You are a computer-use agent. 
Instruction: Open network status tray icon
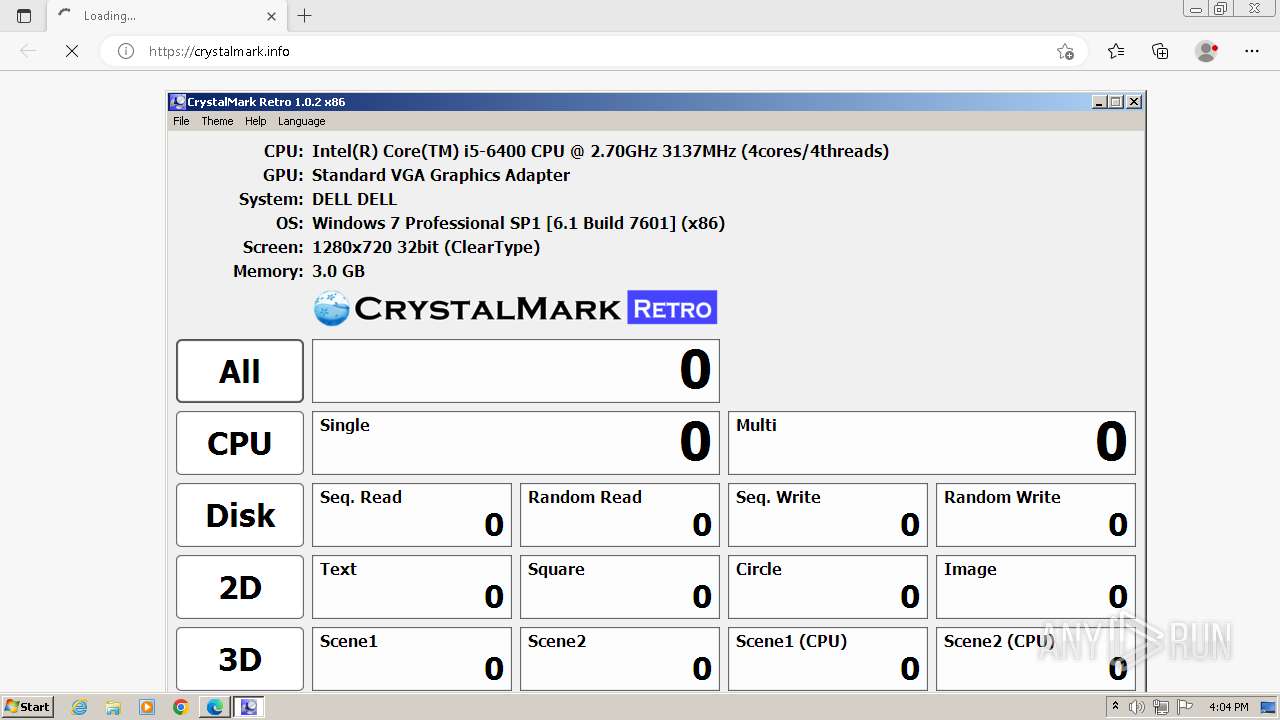1160,707
